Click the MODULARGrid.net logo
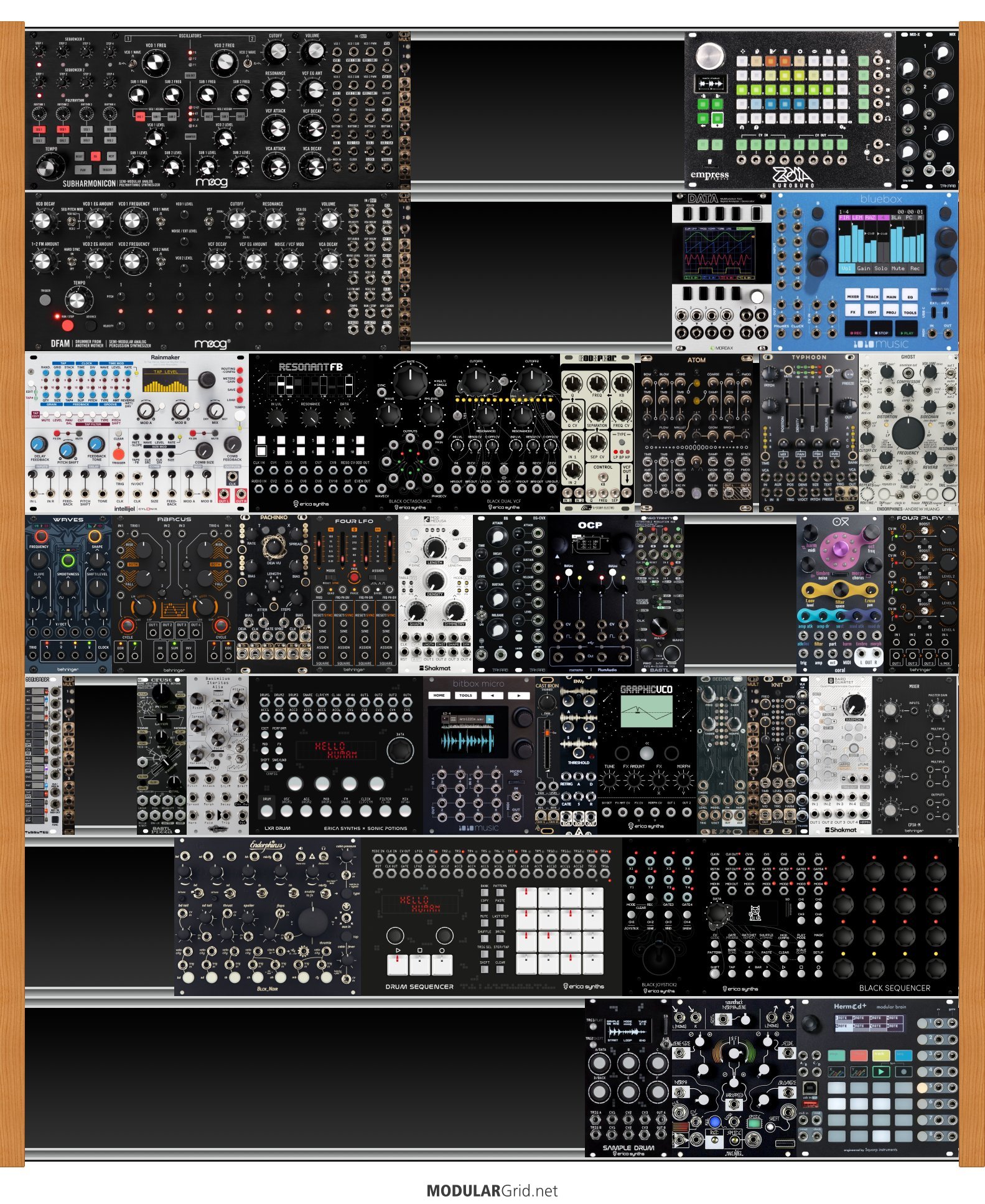 (492, 1190)
